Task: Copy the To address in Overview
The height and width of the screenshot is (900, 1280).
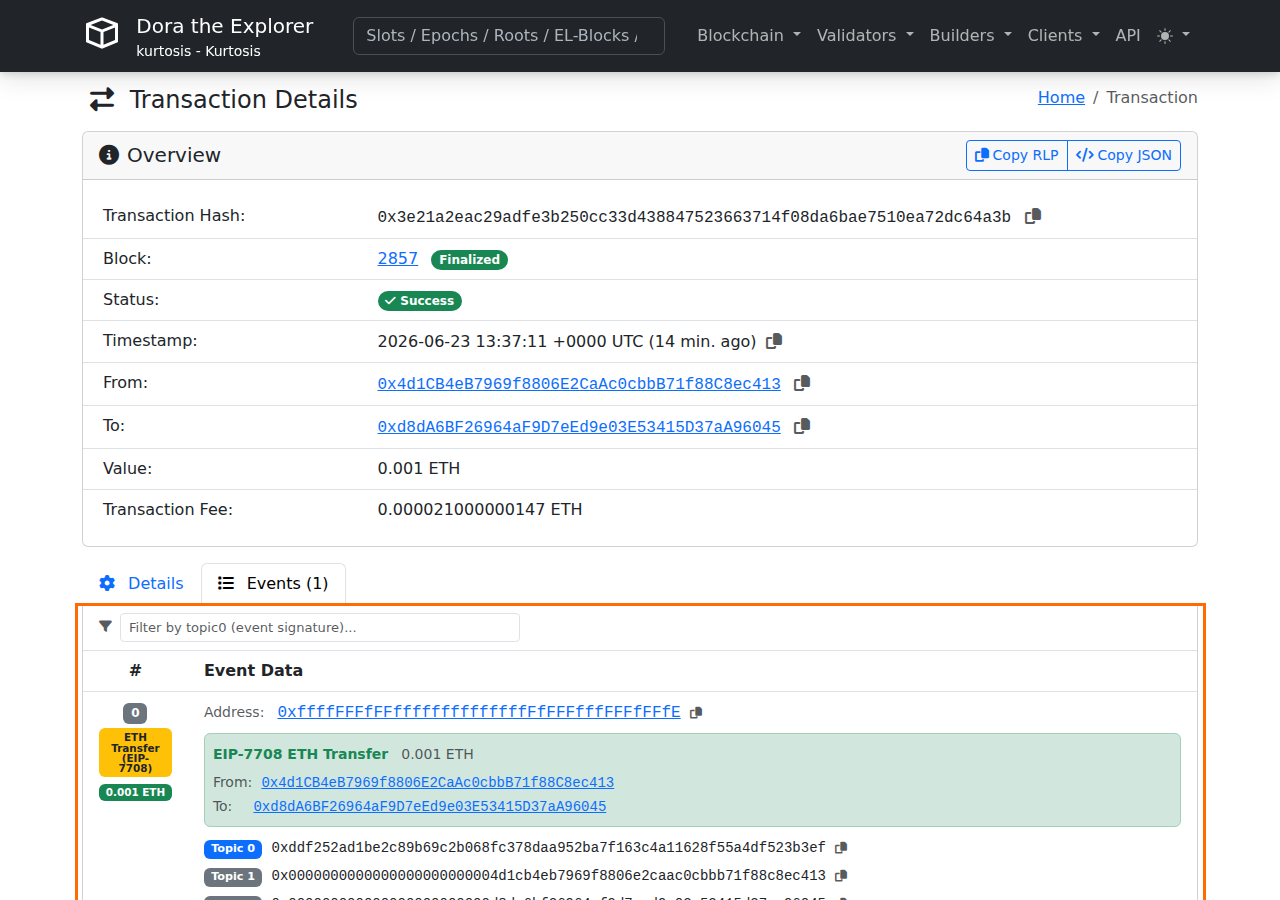Action: click(x=802, y=426)
